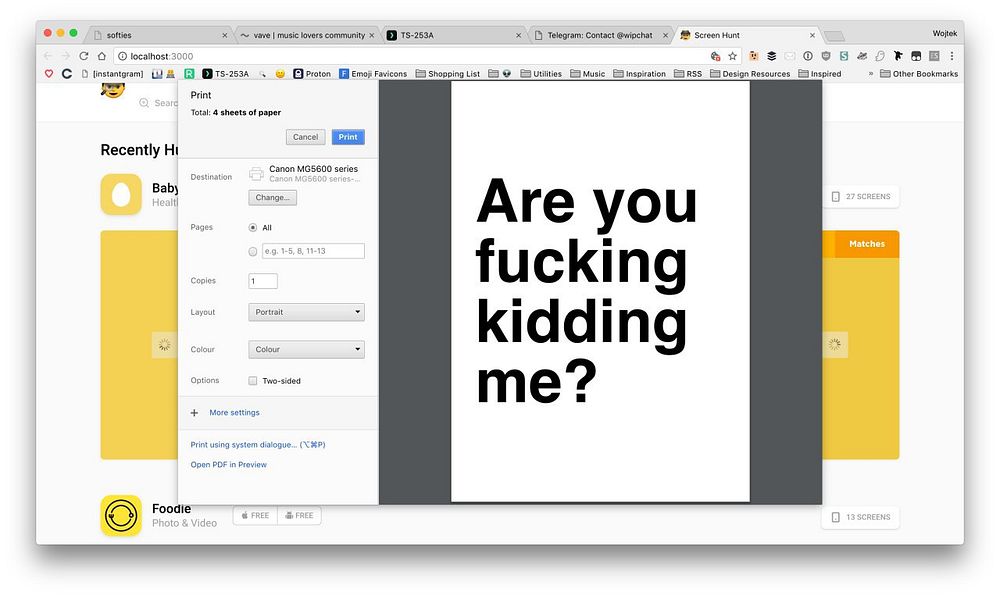Click the Emoji Favicons bookmark icon
This screenshot has height=596, width=1000.
tap(344, 74)
